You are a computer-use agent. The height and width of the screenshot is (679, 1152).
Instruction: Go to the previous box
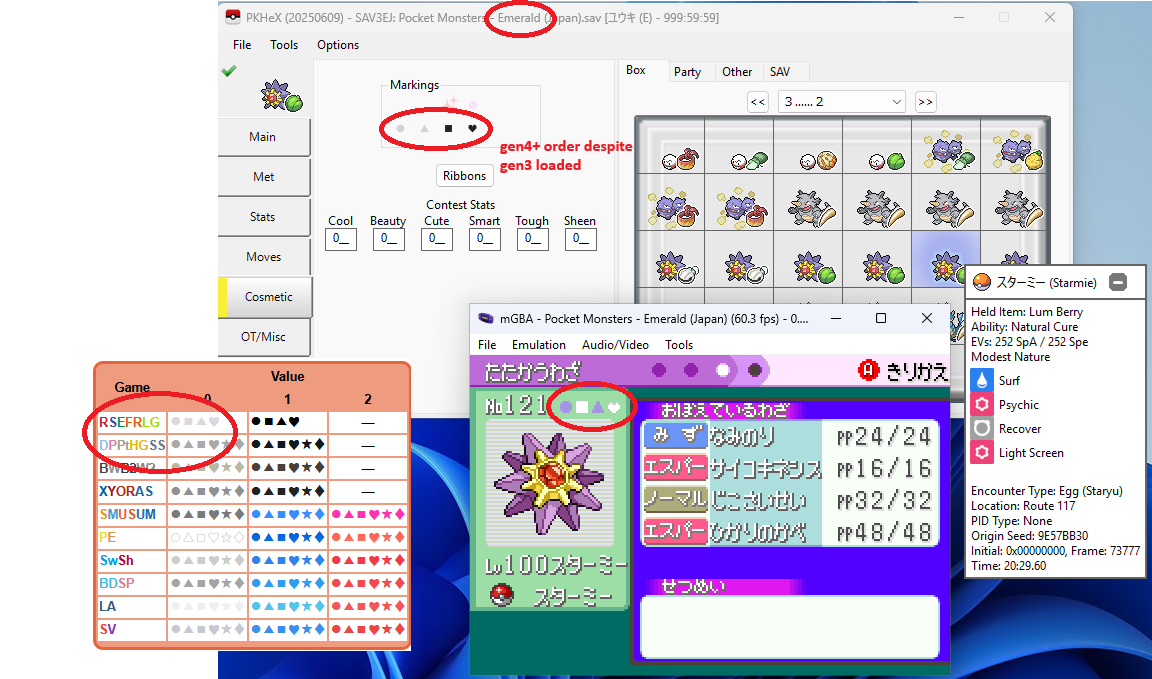[758, 102]
